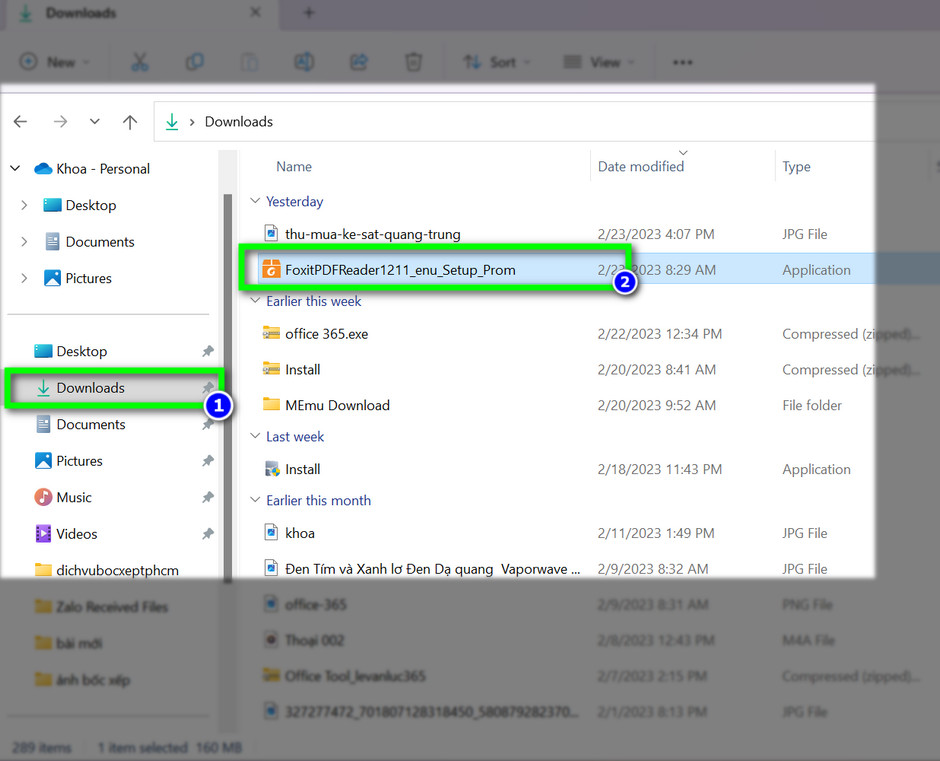Expand the Documents node under Khoa - Personal
This screenshot has height=761, width=940.
click(24, 242)
